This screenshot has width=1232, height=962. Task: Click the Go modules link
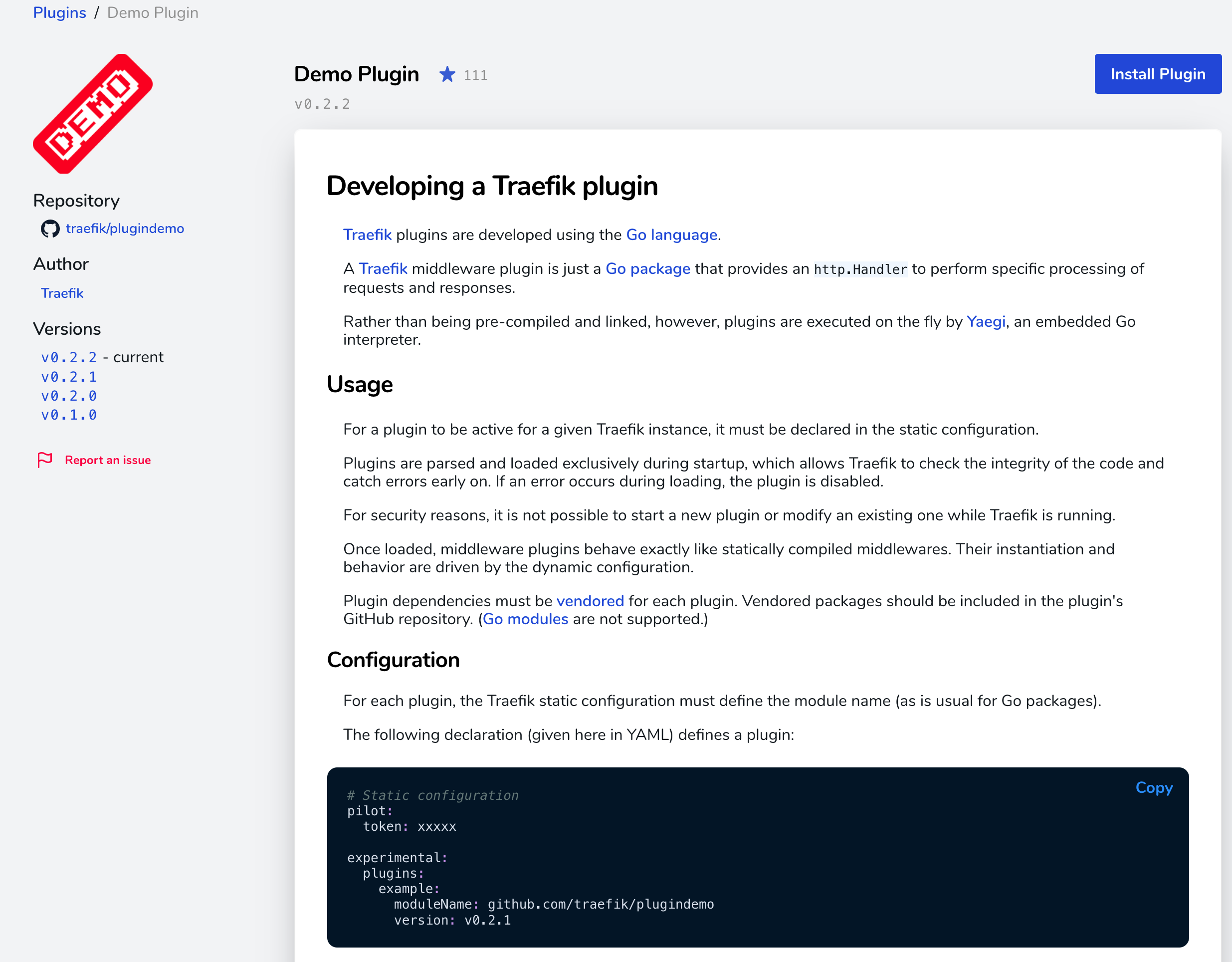pos(526,619)
